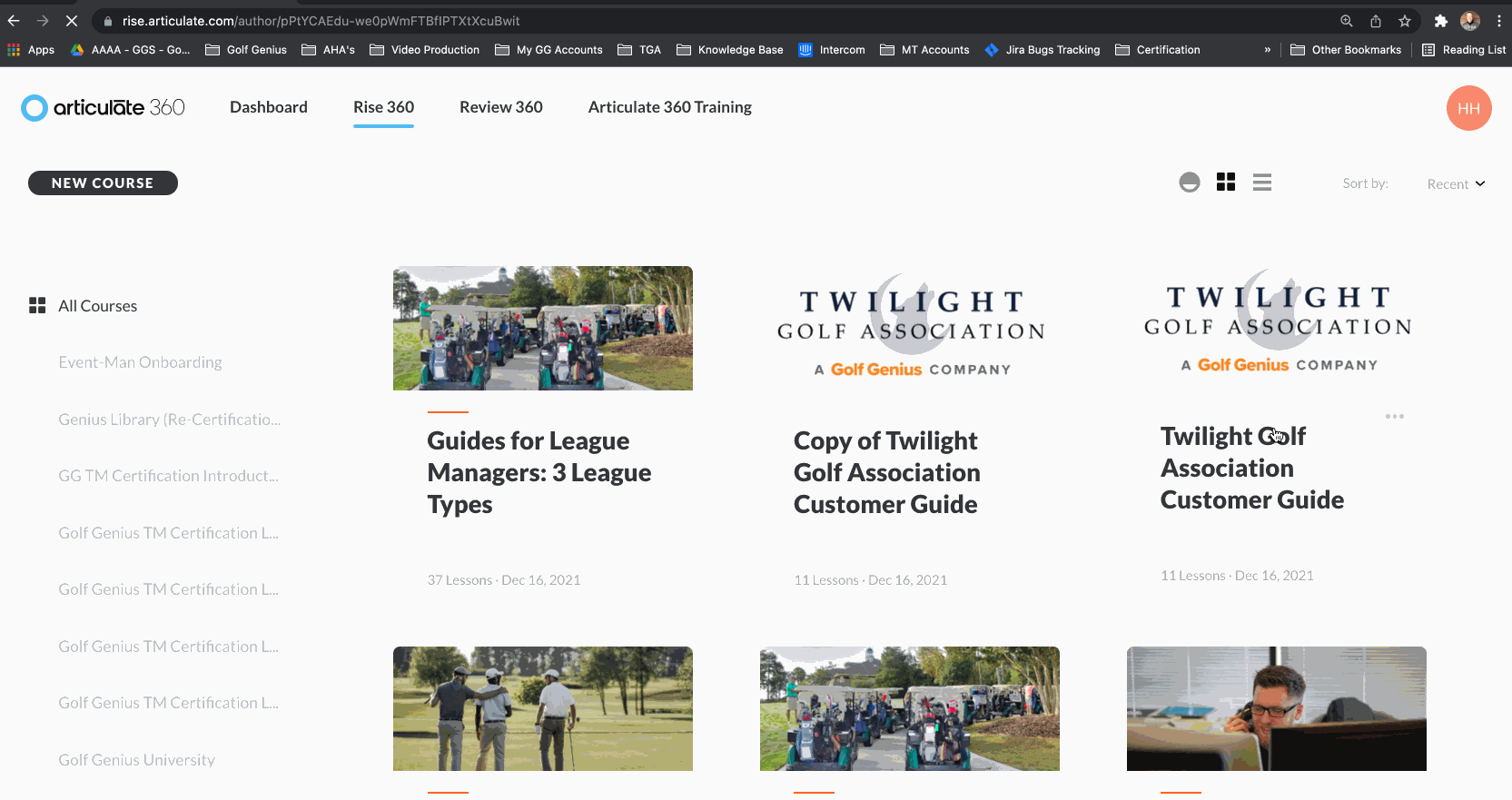The image size is (1512, 800).
Task: Open Copy of Twilight Golf Association course
Action: tap(887, 472)
